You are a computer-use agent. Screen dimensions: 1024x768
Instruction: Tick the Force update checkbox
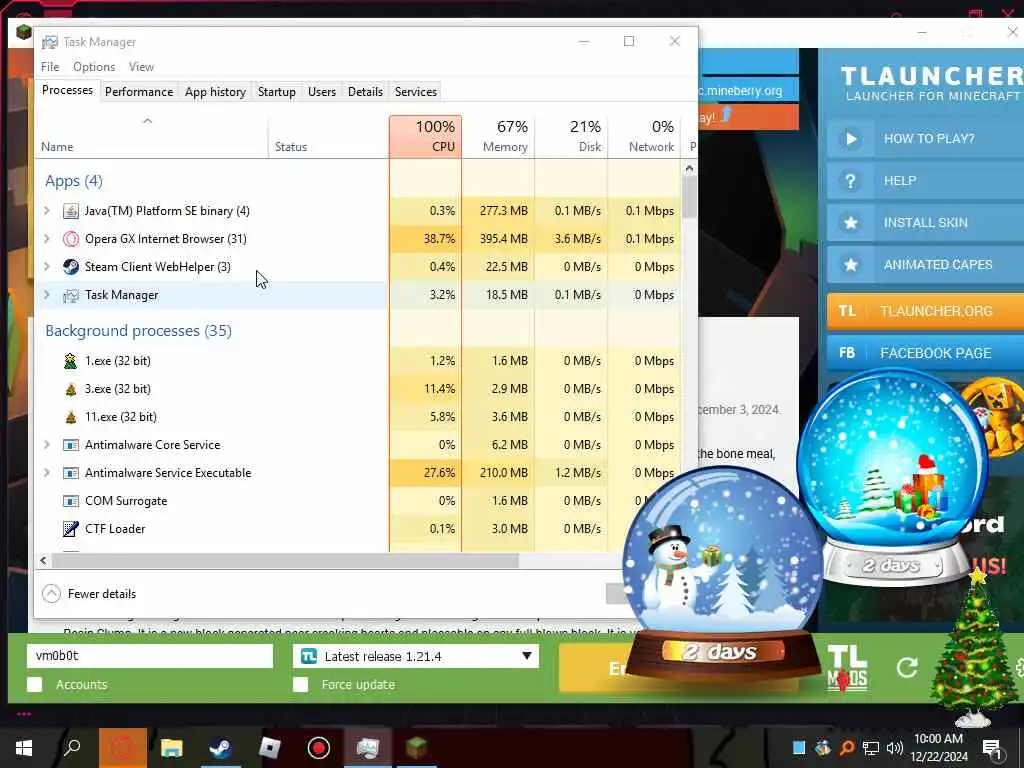300,684
